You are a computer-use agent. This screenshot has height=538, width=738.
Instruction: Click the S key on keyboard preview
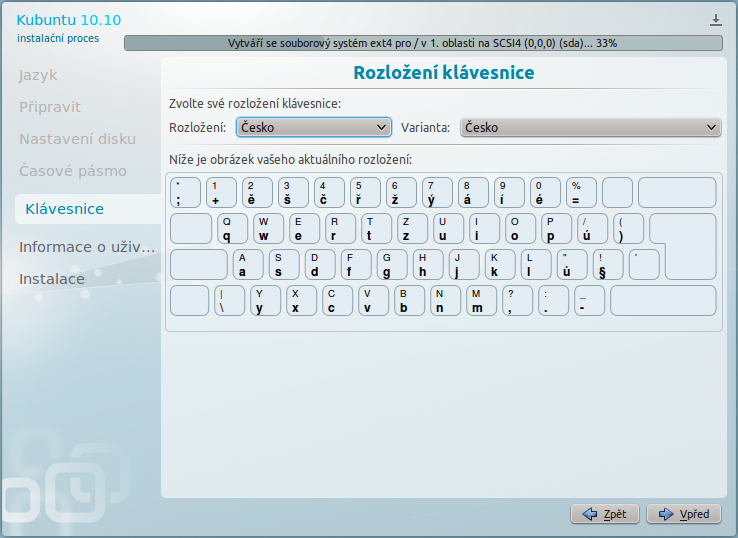pos(284,265)
